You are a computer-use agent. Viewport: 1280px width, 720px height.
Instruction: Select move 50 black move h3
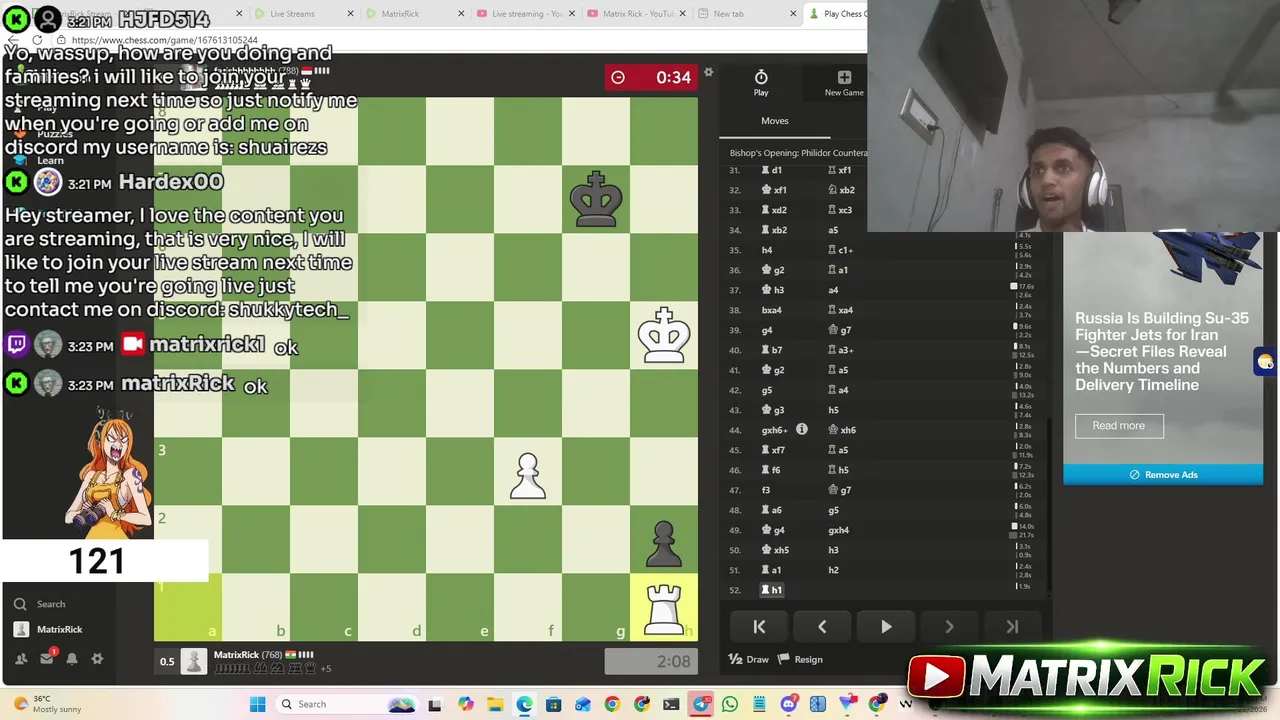(x=833, y=550)
